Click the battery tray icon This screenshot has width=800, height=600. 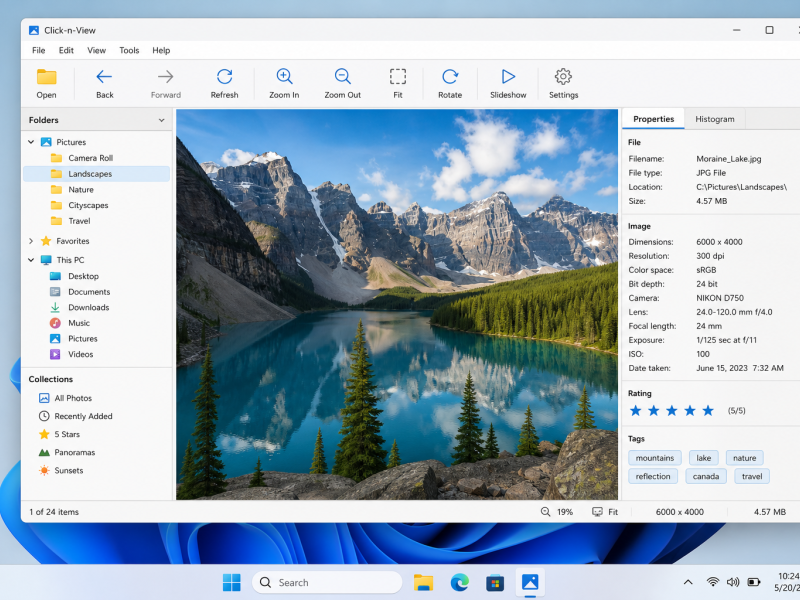point(754,582)
